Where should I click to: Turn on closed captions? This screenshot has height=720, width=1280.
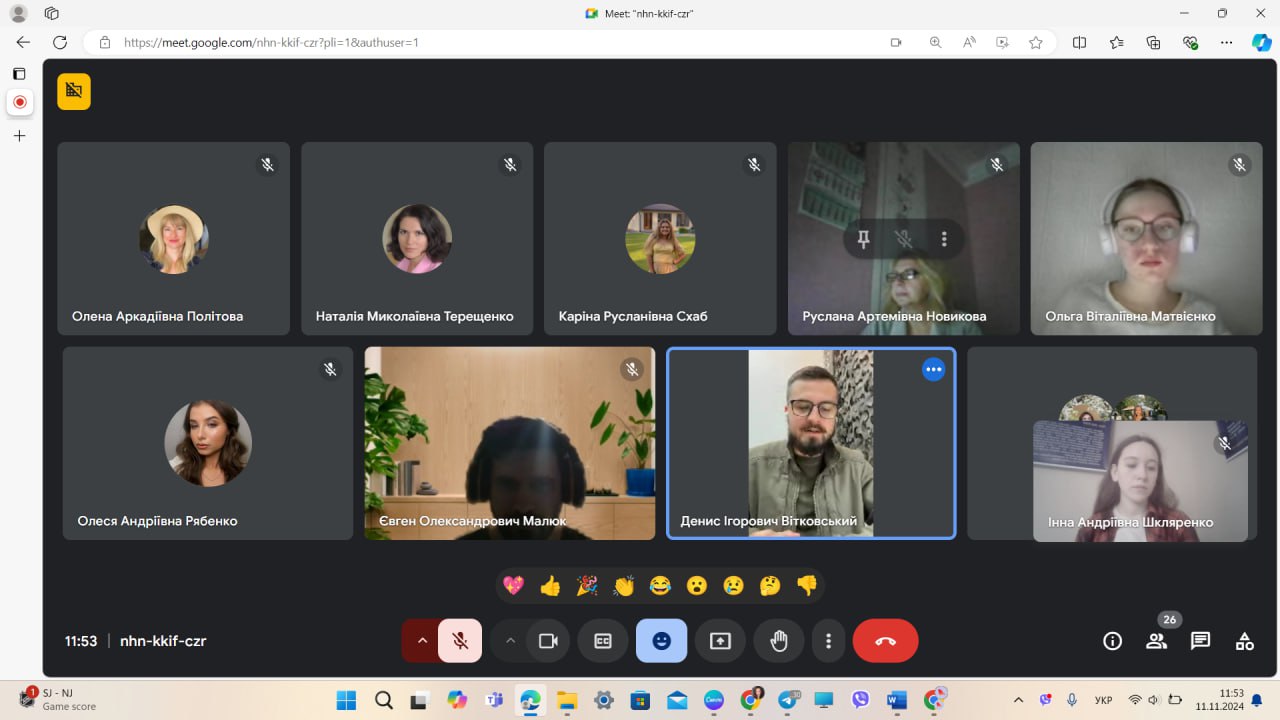click(x=603, y=641)
